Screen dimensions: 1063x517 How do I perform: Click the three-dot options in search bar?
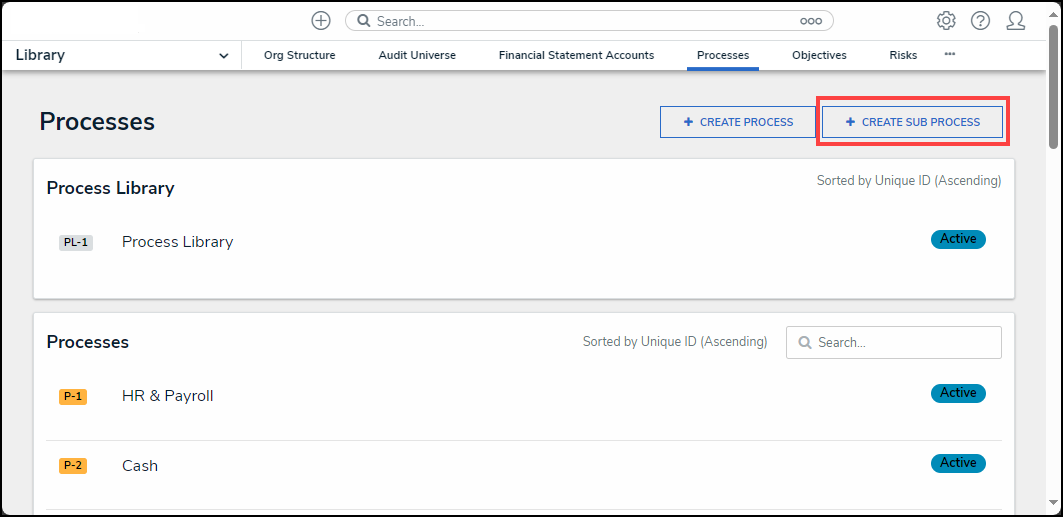810,21
